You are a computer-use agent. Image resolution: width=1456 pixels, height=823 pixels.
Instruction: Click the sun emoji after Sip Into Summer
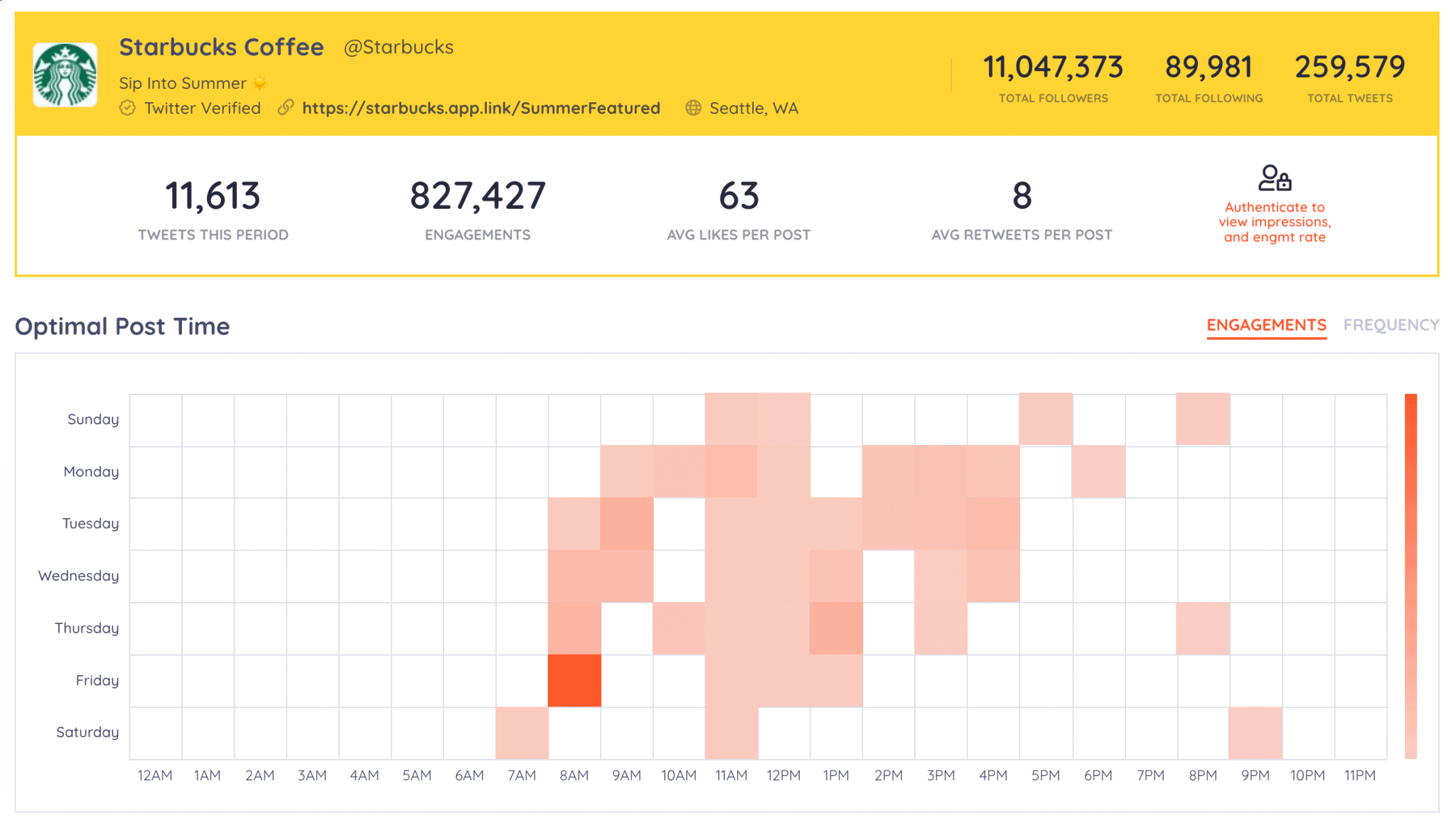pyautogui.click(x=260, y=83)
